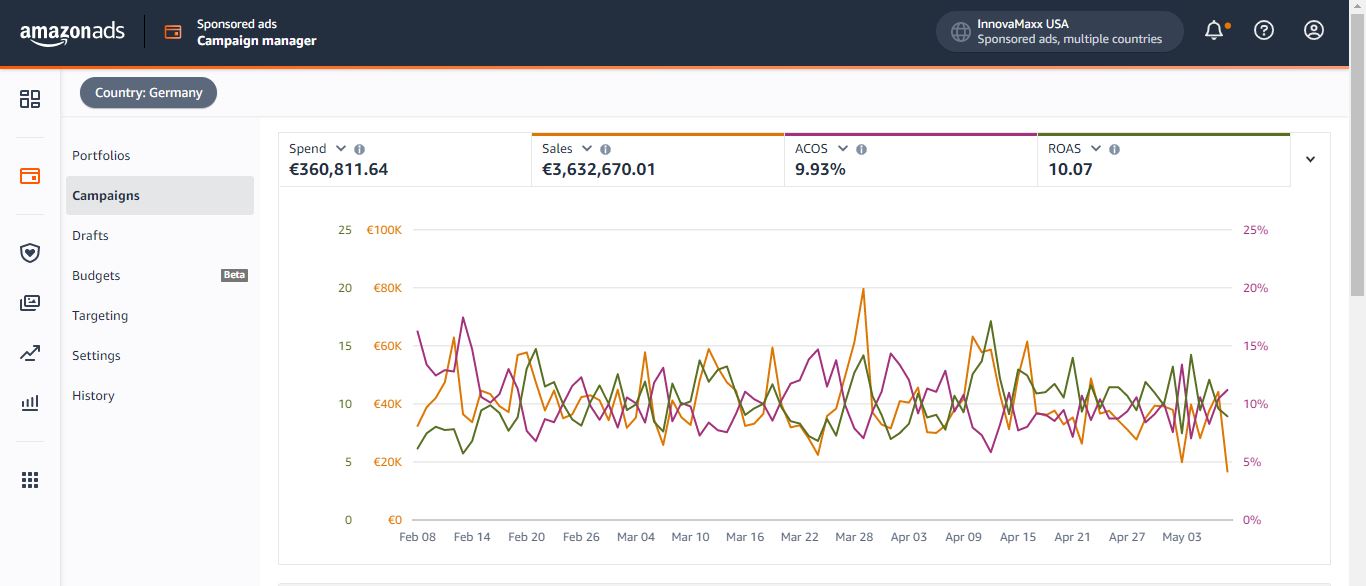The height and width of the screenshot is (586, 1366).
Task: Open the Spend metric dropdown
Action: [x=341, y=149]
